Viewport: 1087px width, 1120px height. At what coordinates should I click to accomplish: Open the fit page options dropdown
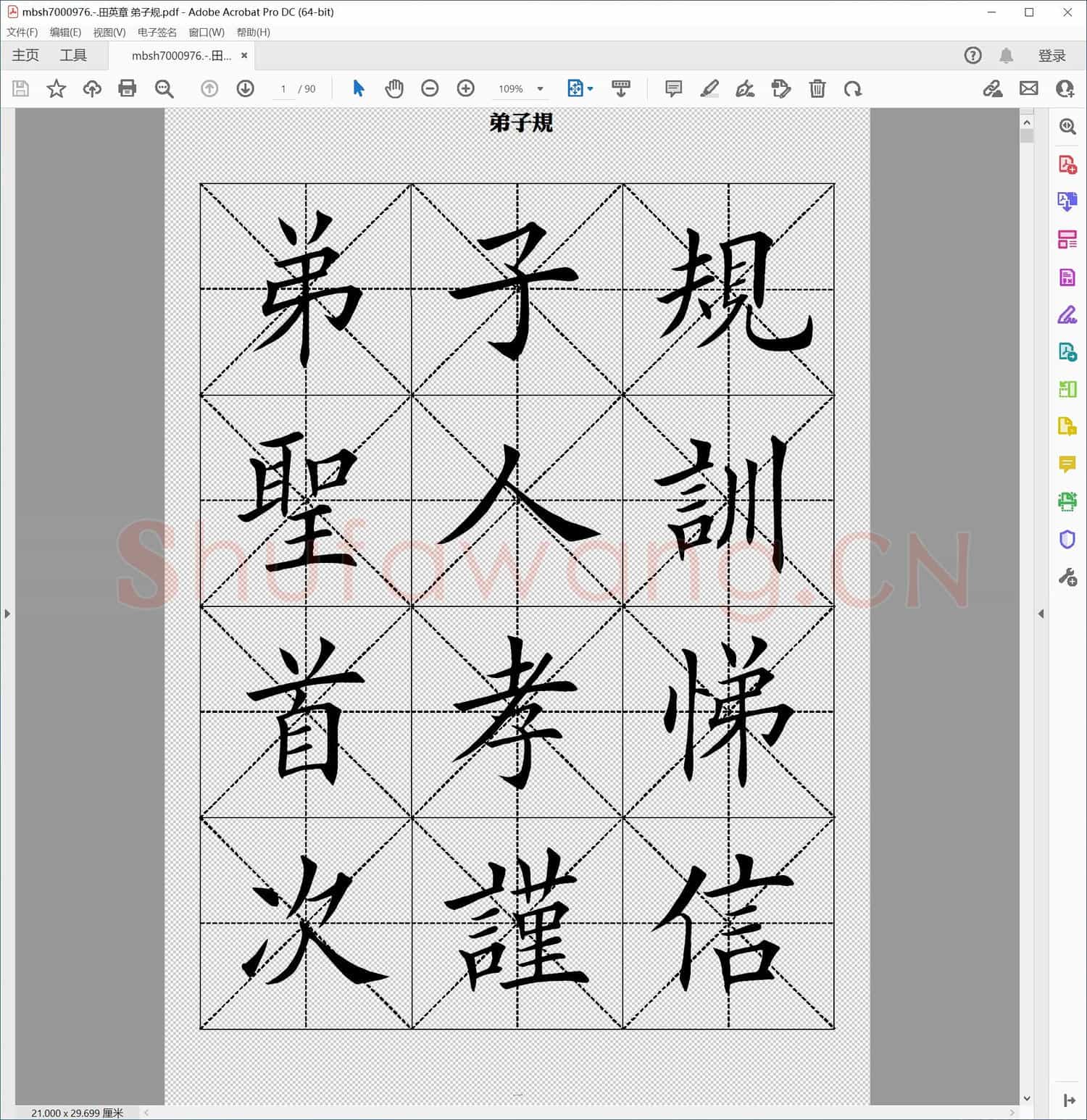coord(590,88)
